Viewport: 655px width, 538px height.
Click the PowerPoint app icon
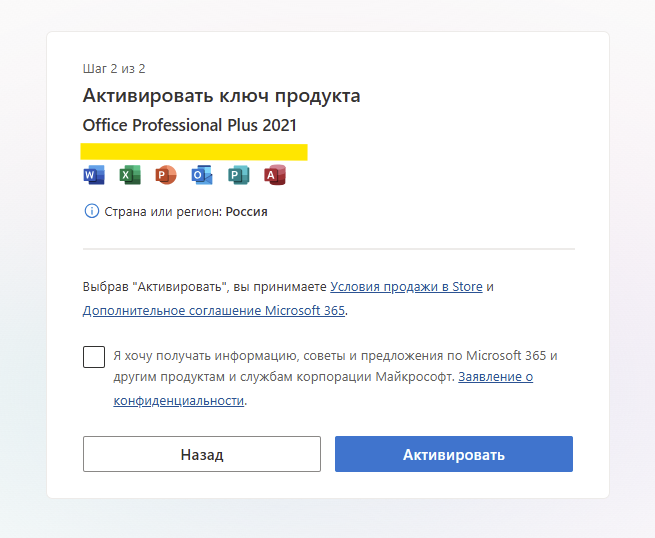[x=166, y=175]
